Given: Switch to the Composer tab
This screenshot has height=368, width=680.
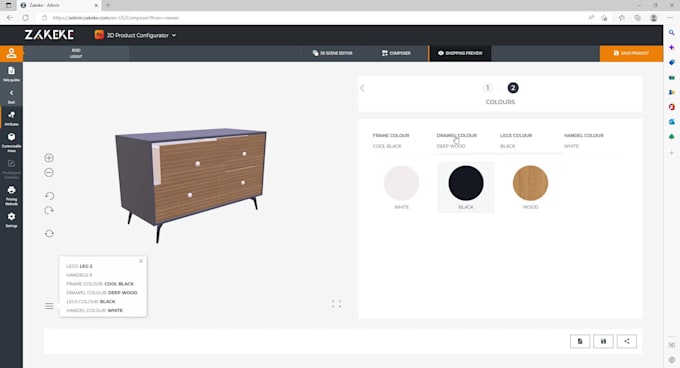Looking at the screenshot, I should click(x=396, y=53).
